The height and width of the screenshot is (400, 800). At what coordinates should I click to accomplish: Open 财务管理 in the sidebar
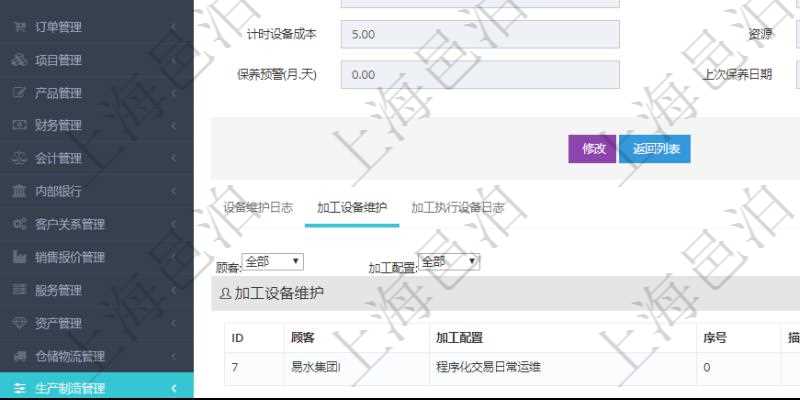pos(96,126)
